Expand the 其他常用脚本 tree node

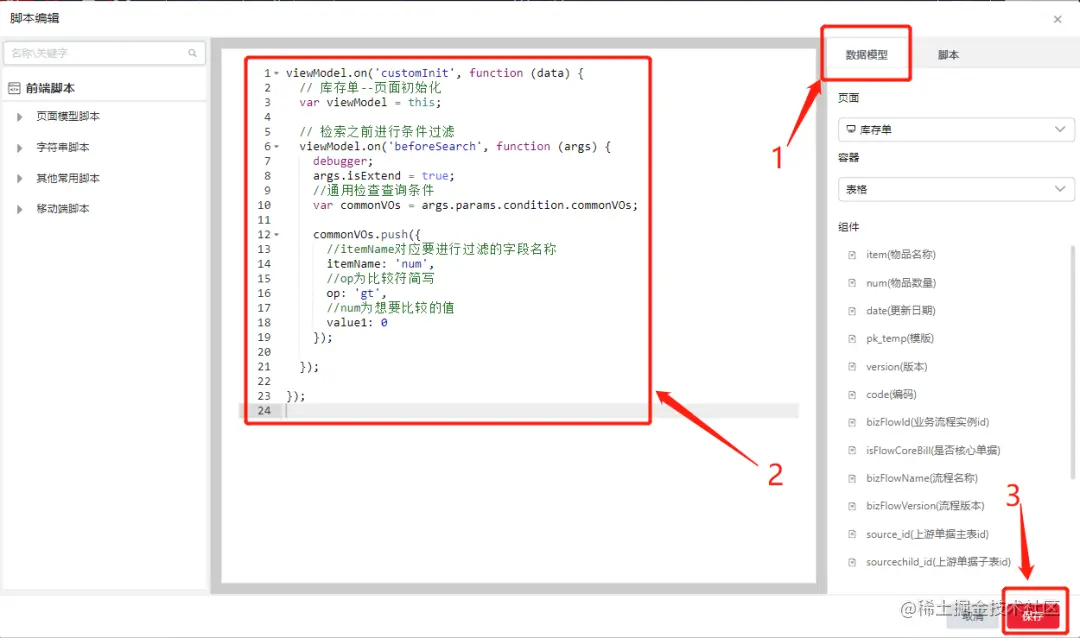[19, 178]
